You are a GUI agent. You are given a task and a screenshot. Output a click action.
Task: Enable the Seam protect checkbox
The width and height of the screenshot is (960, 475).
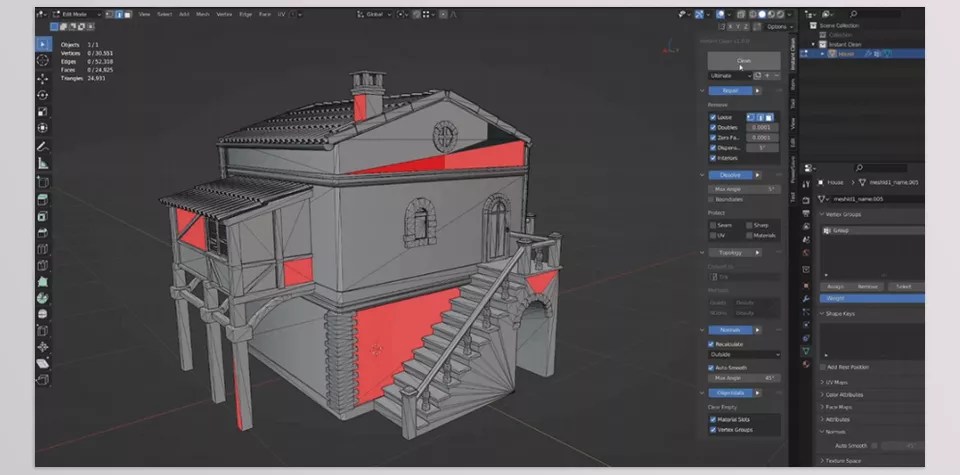click(x=713, y=225)
